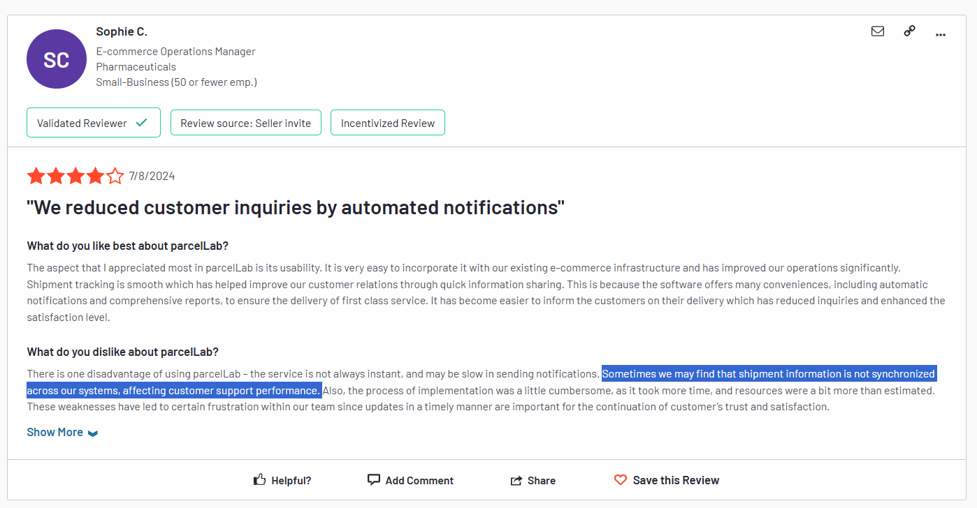Open the three-dots more options menu

point(940,34)
